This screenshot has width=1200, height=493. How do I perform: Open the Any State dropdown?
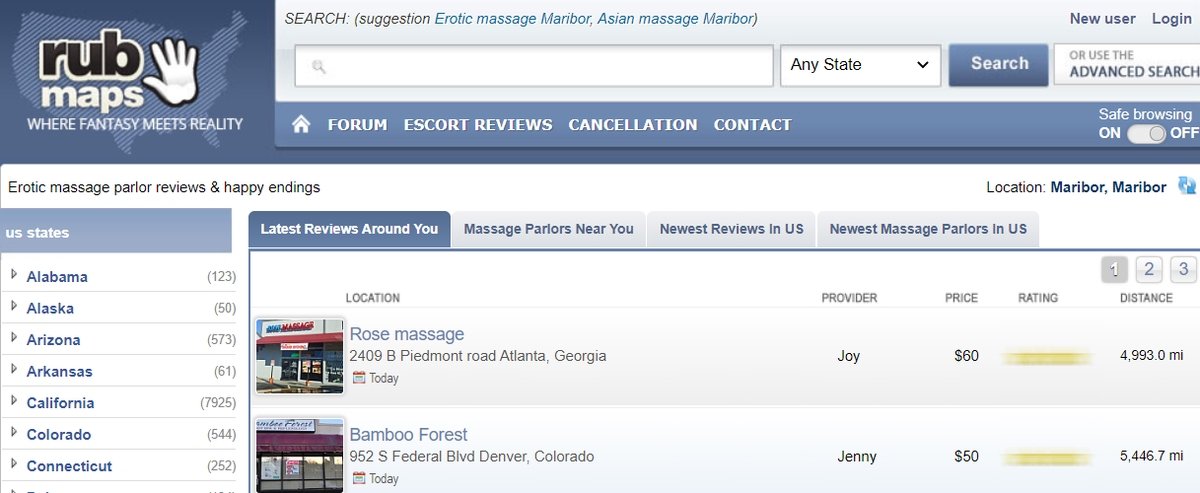860,65
